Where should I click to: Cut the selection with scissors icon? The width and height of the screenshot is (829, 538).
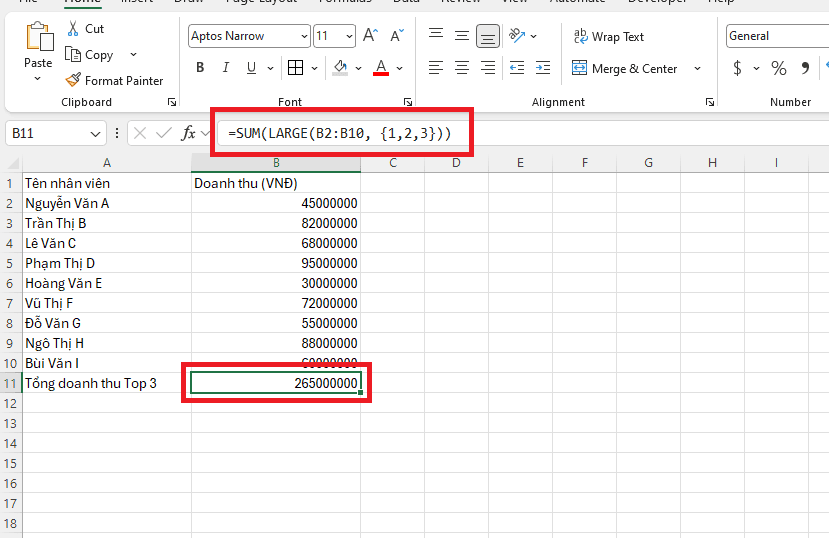pos(73,29)
